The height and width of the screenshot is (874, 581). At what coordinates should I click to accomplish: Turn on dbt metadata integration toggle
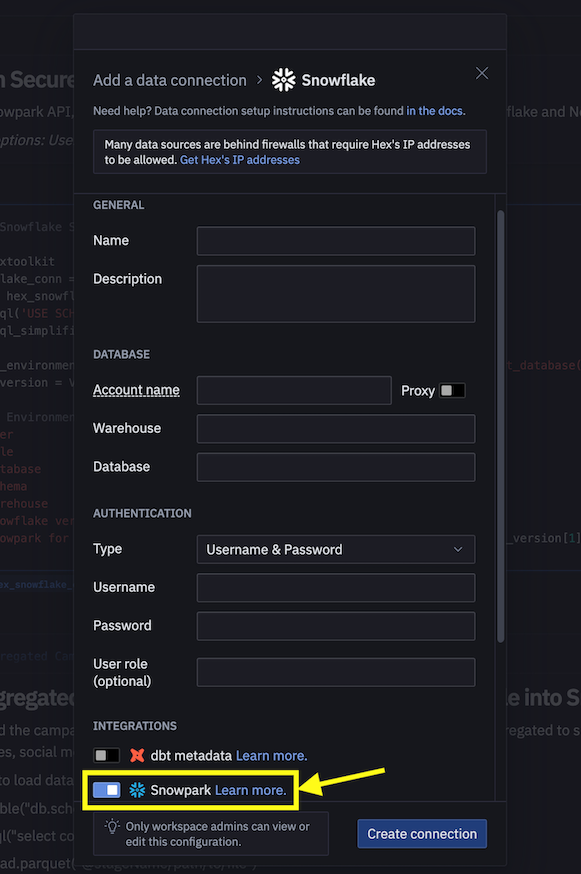(x=106, y=755)
